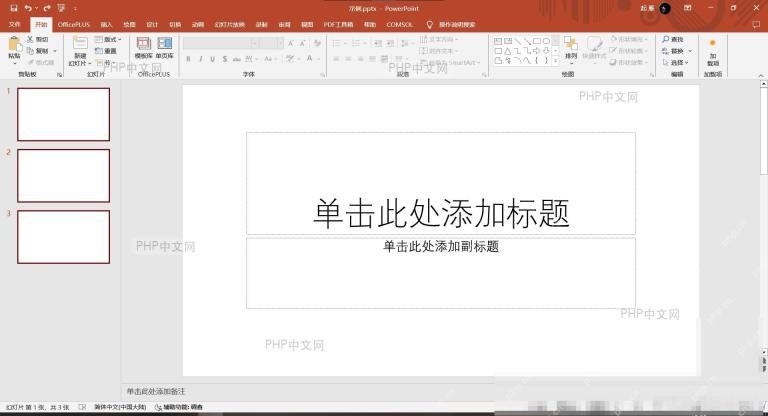Switch to the Design (设计) tab

pos(152,24)
